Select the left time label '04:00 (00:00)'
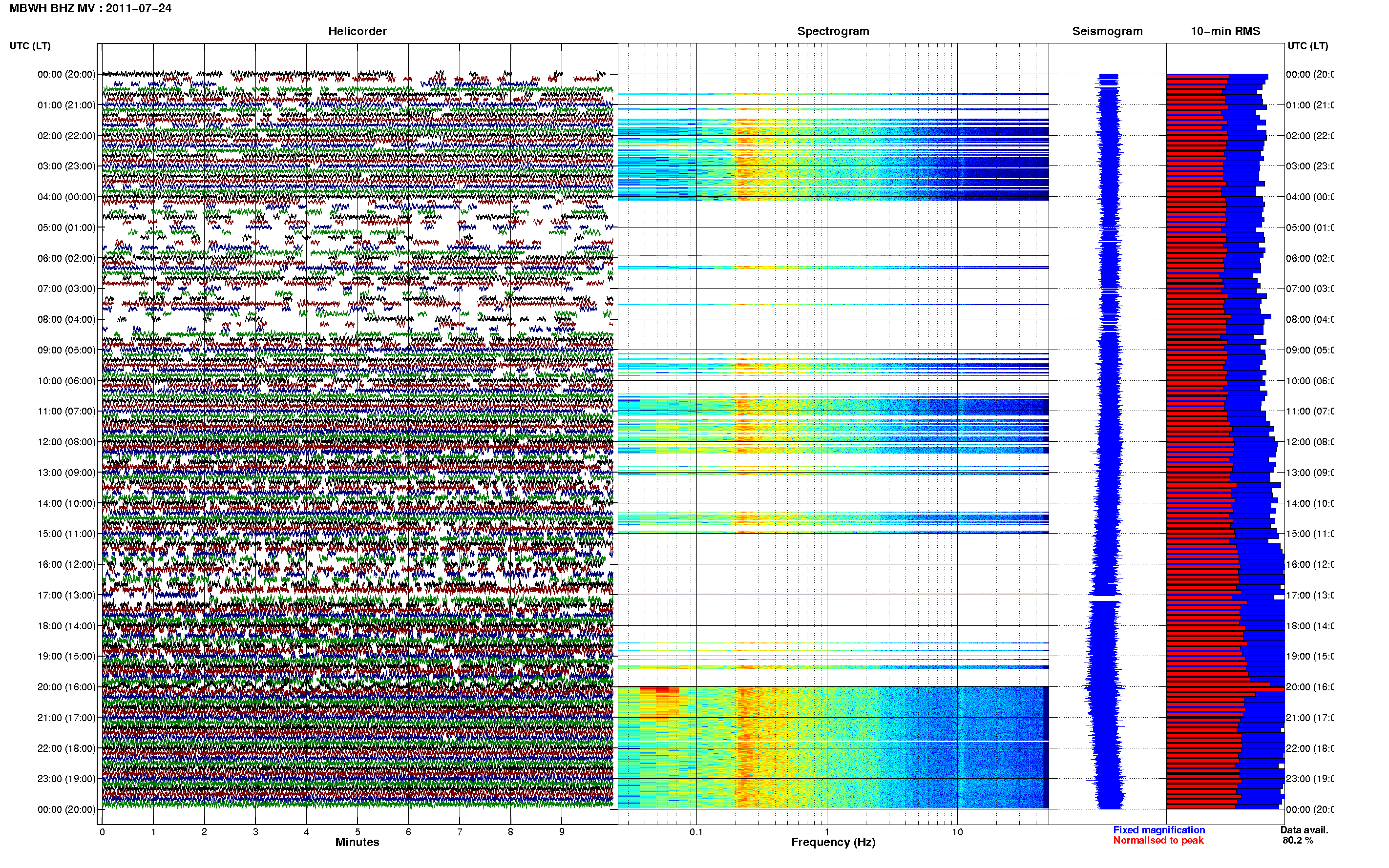 [x=66, y=197]
